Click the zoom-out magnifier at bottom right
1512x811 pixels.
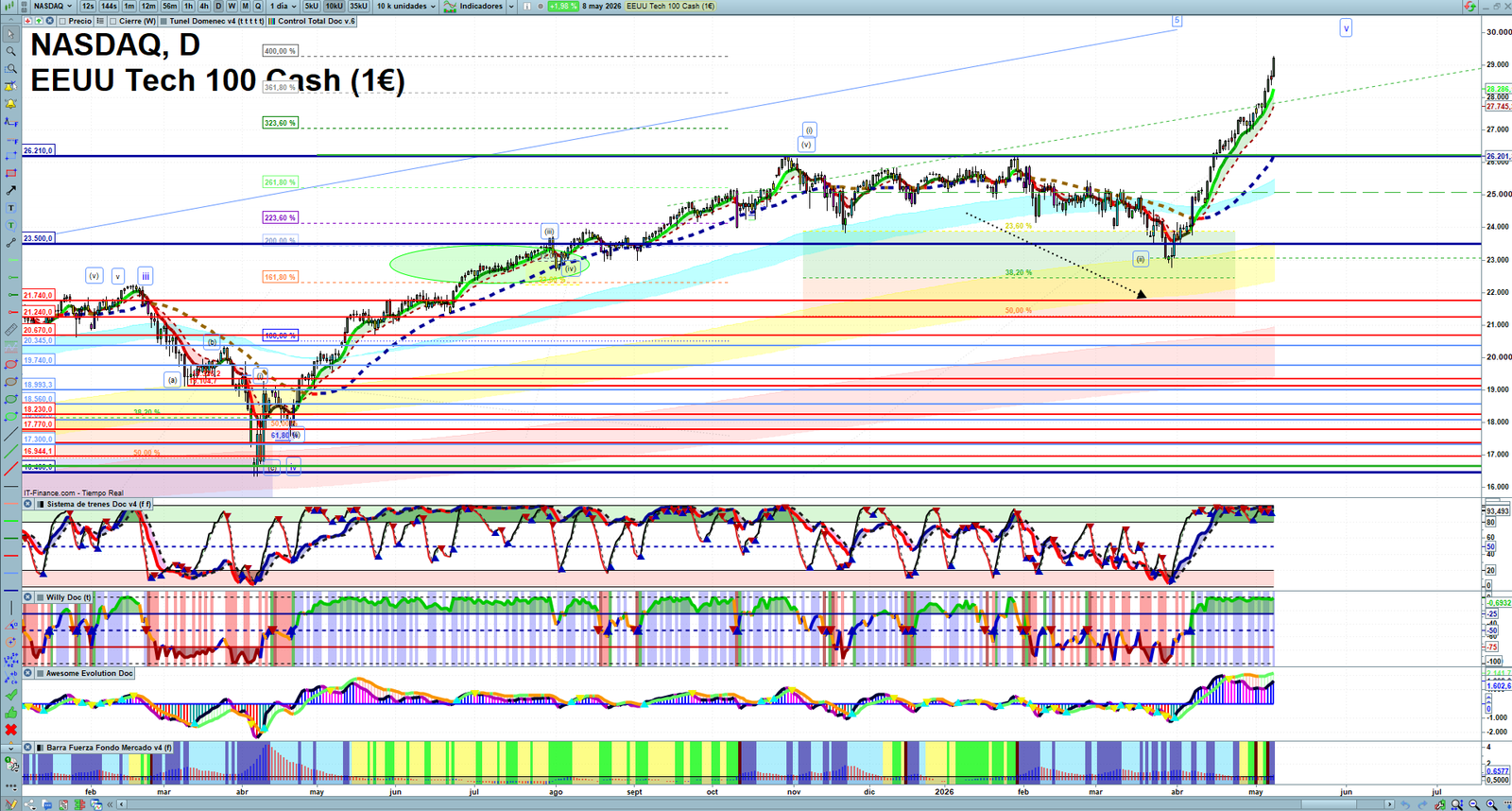(x=1474, y=804)
